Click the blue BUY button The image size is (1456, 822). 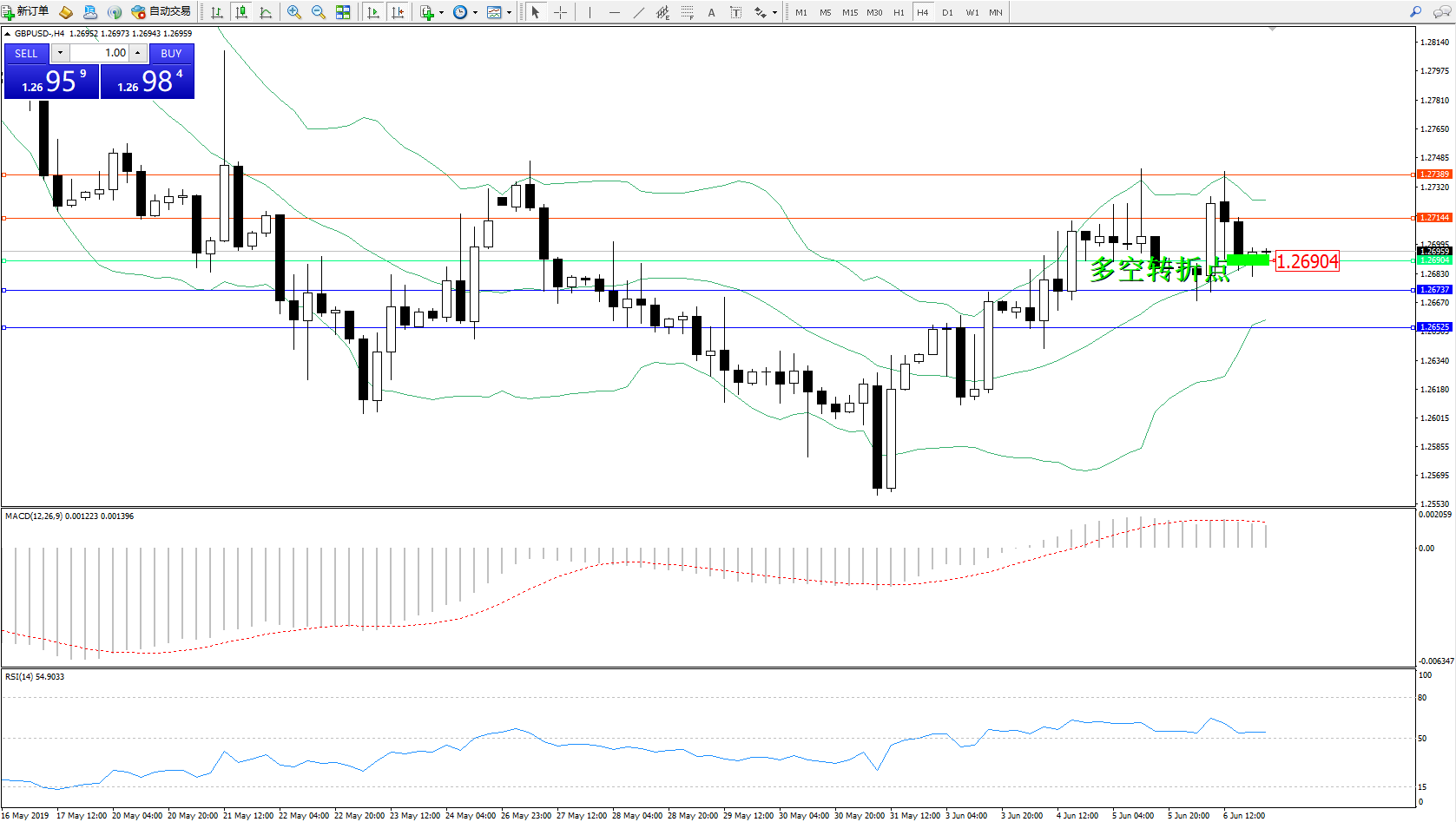click(x=171, y=54)
